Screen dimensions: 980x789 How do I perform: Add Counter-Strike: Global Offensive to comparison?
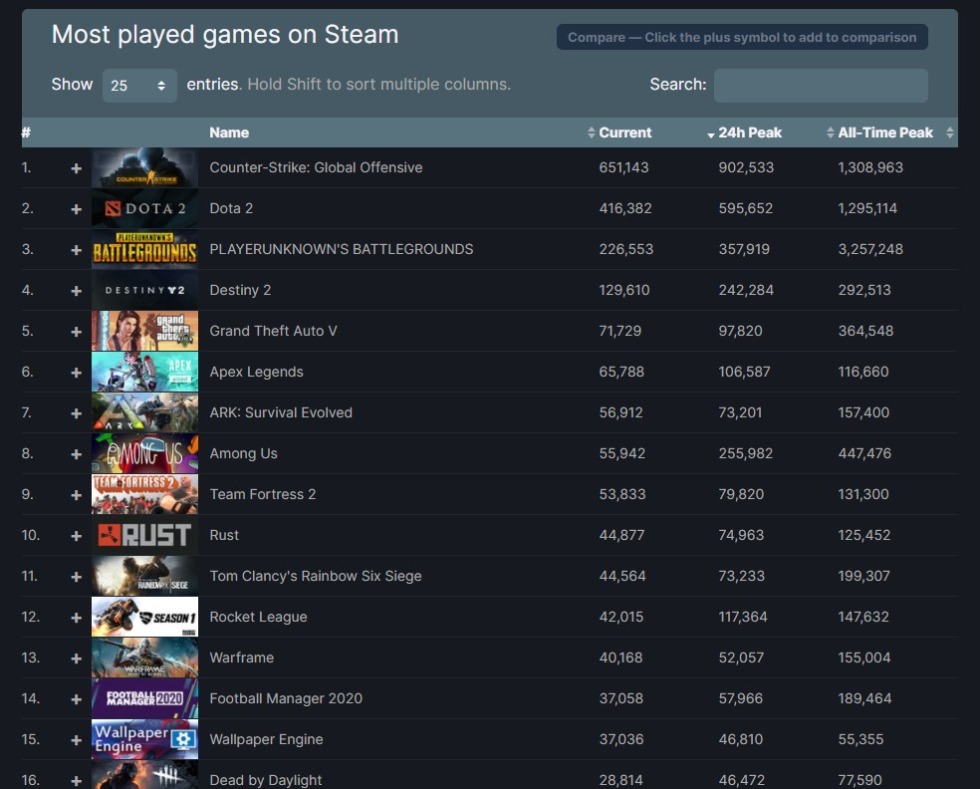pyautogui.click(x=76, y=168)
